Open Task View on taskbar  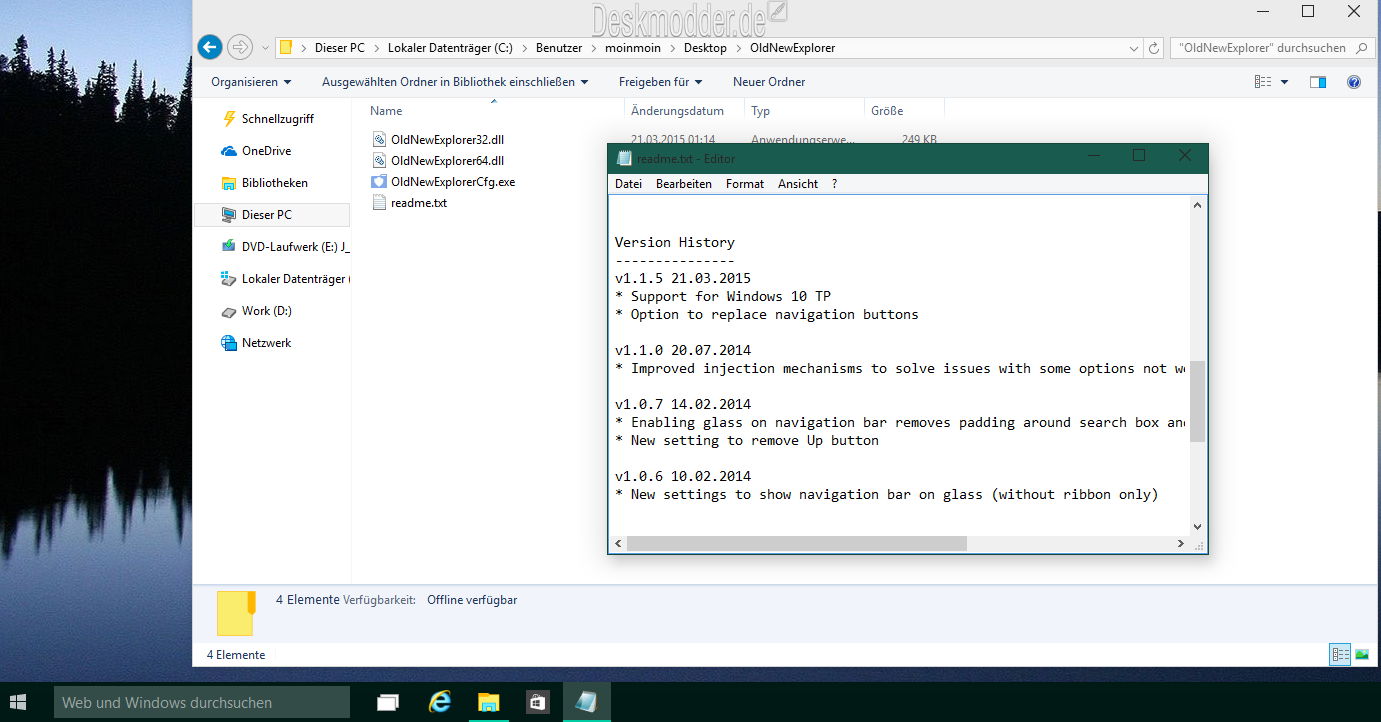pos(388,703)
